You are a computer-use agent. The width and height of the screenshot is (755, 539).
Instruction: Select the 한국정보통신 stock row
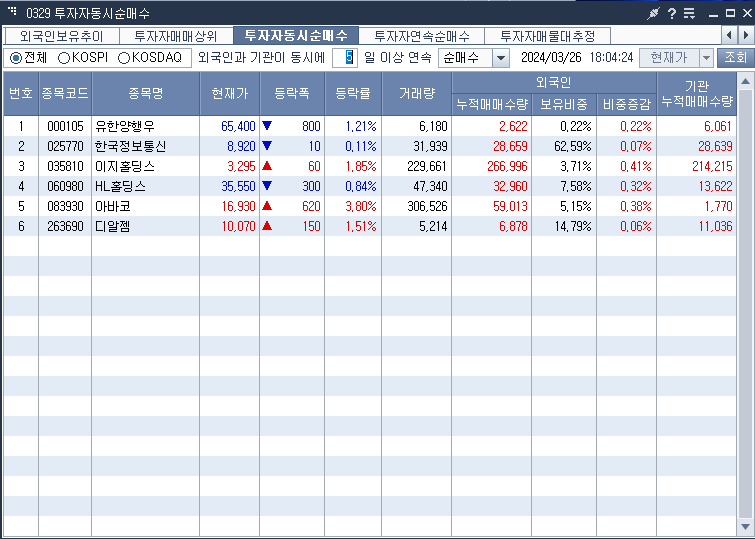point(370,146)
